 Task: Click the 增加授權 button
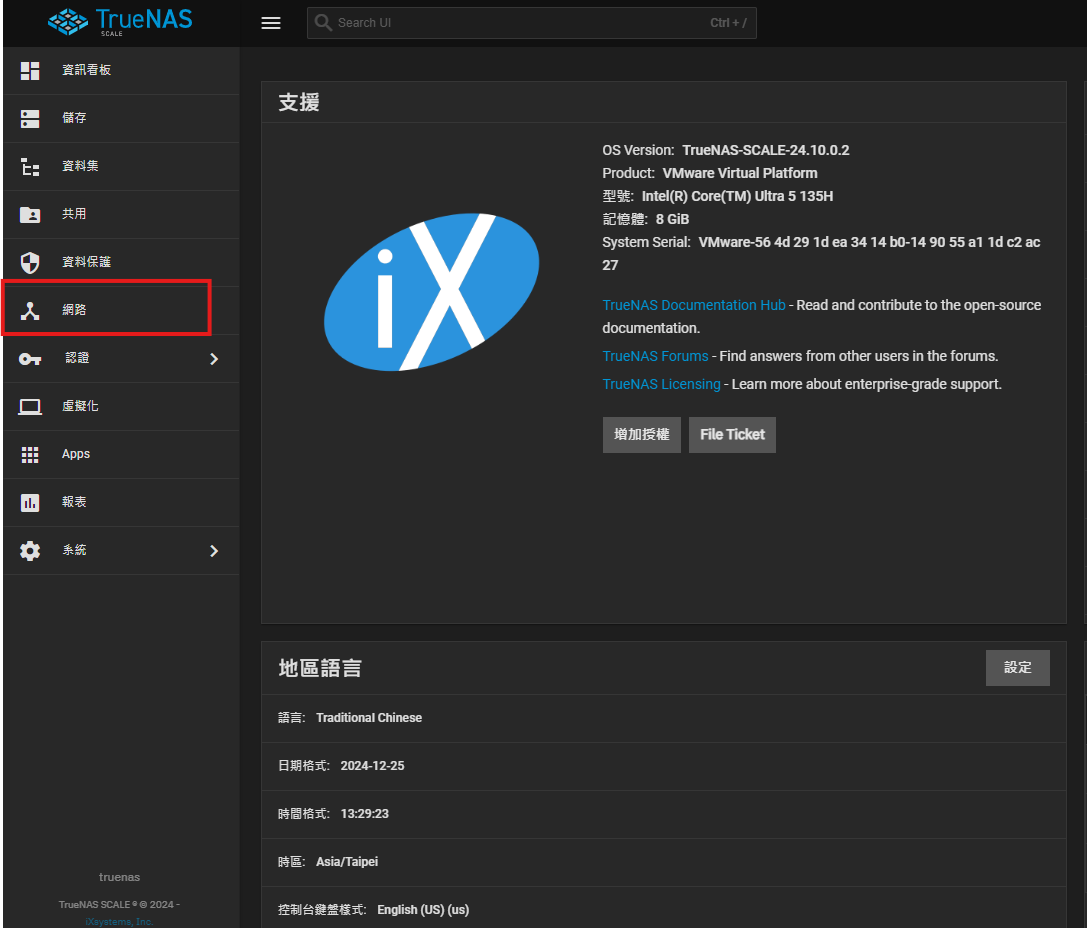tap(641, 435)
